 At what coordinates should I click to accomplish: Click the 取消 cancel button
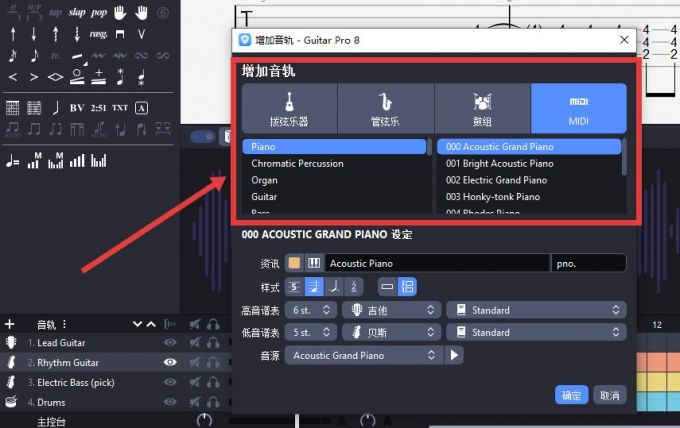pyautogui.click(x=610, y=395)
